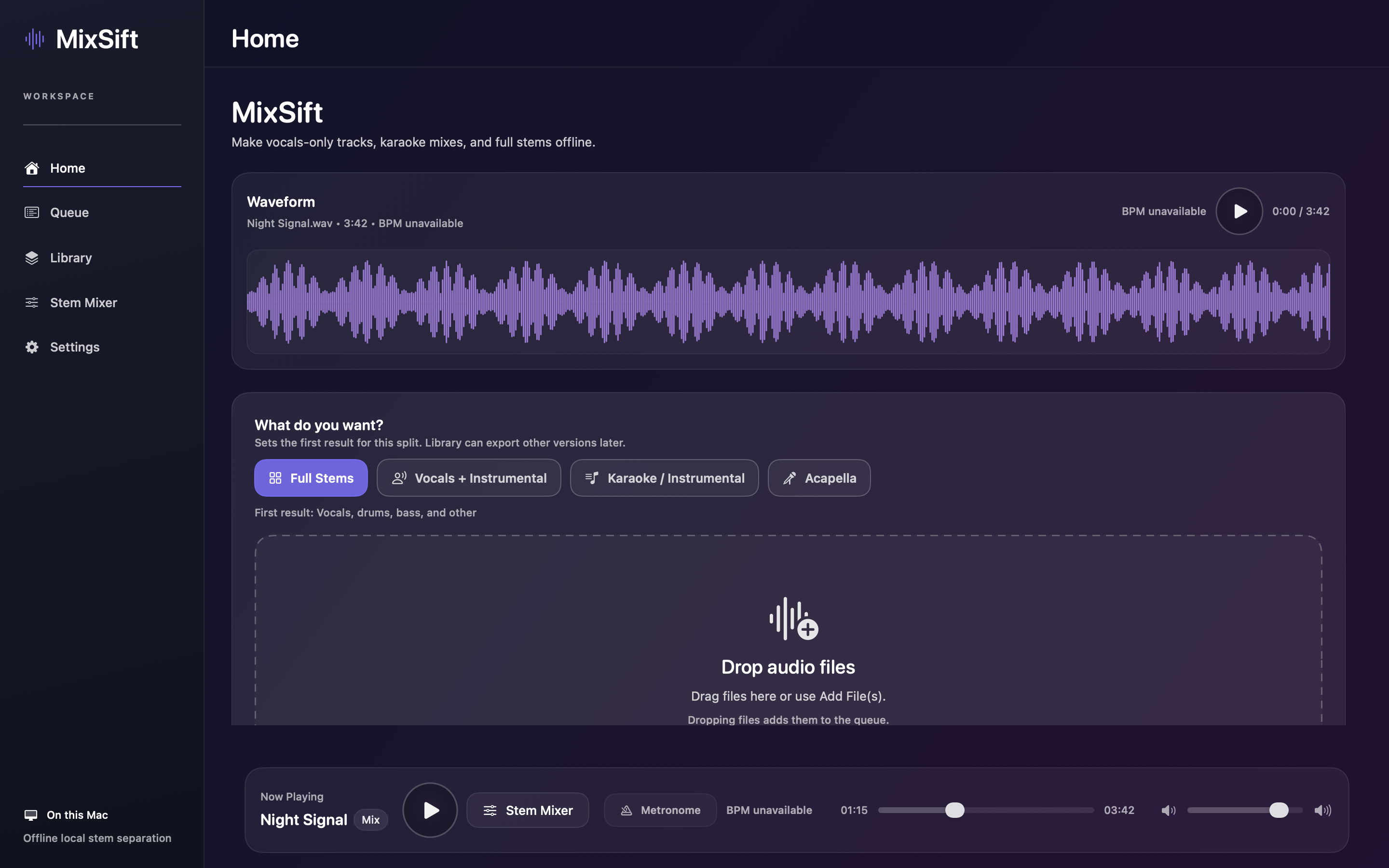Click the Stem Mixer sliders icon in sidebar

tap(31, 302)
